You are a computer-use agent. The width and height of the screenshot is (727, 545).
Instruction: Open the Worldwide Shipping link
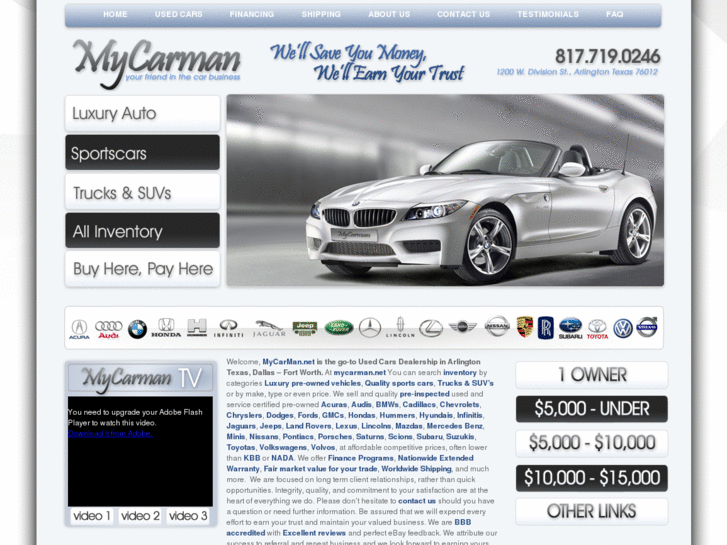[416, 469]
